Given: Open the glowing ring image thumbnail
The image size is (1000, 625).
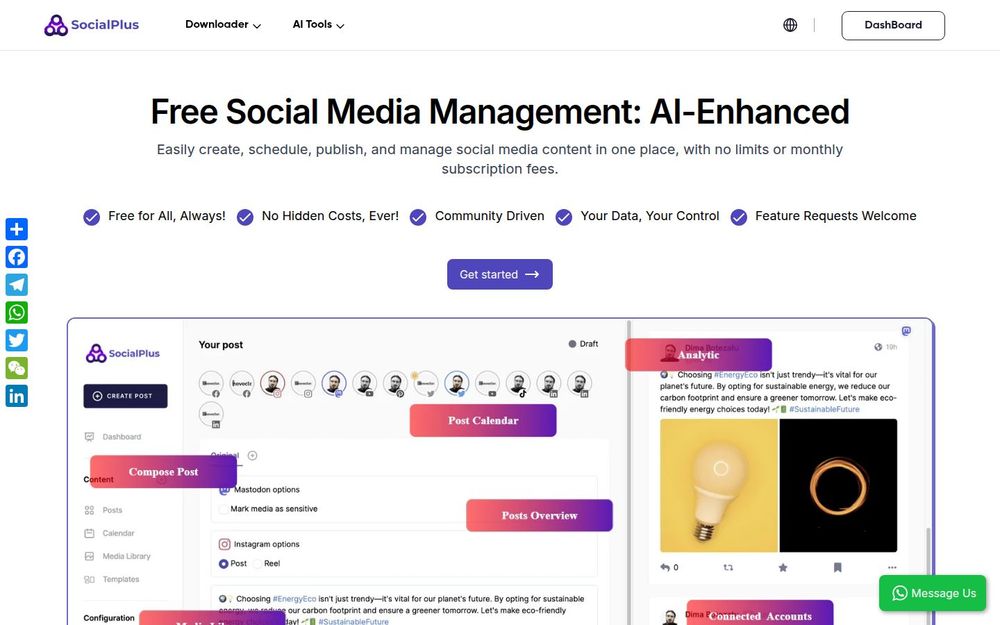Looking at the screenshot, I should (838, 485).
